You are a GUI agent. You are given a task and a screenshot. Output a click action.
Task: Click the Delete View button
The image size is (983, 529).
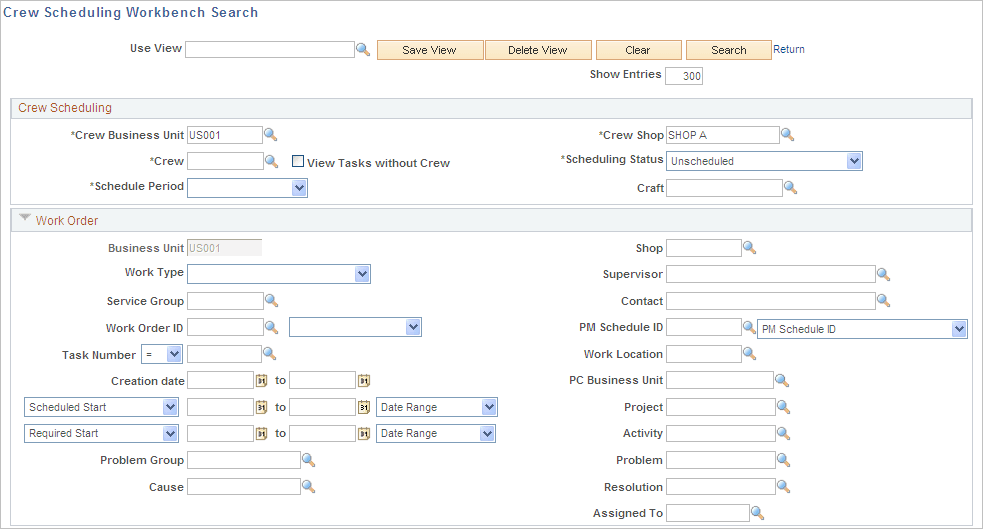click(x=538, y=50)
